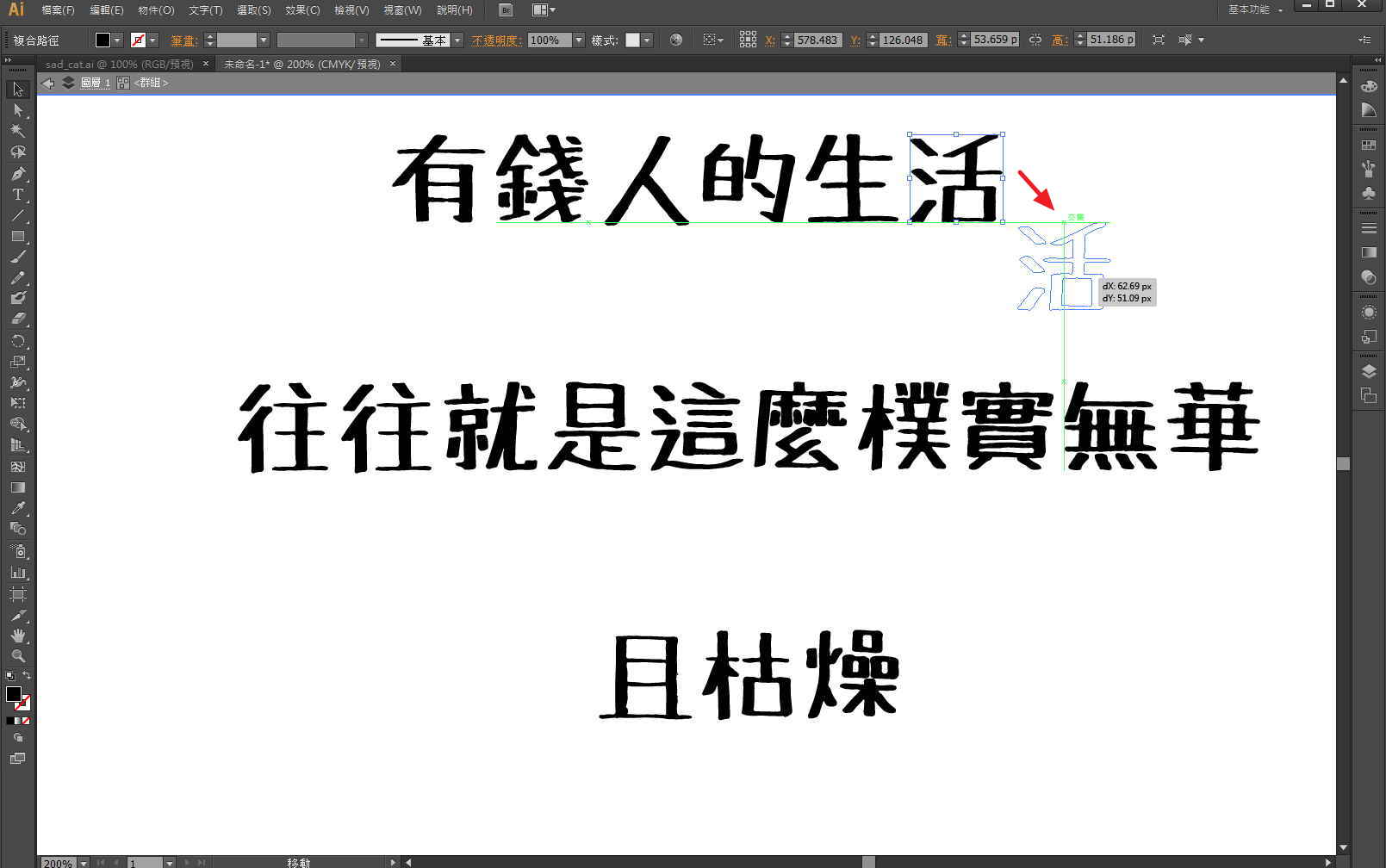
Task: Select the Shape Builder tool
Action: point(18,425)
